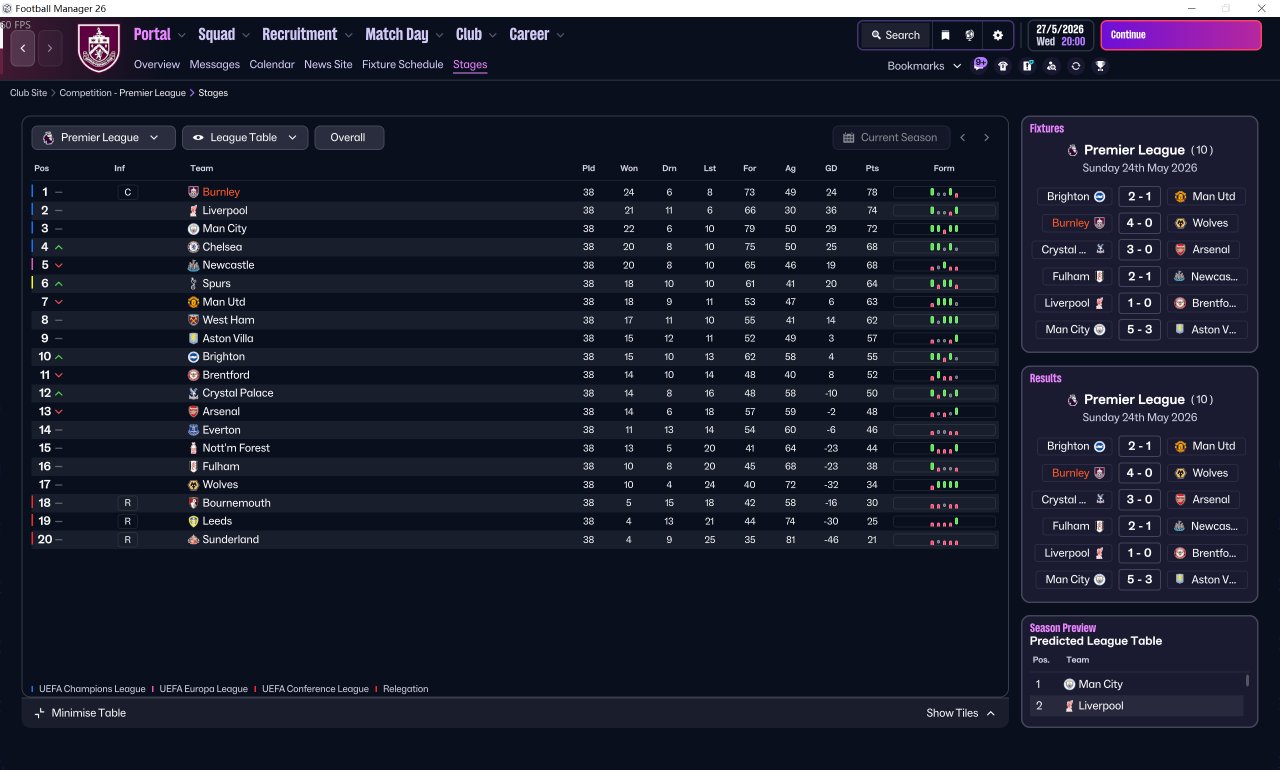Click the scouting person-search shortcut icon
Image resolution: width=1280 pixels, height=770 pixels.
point(1051,66)
